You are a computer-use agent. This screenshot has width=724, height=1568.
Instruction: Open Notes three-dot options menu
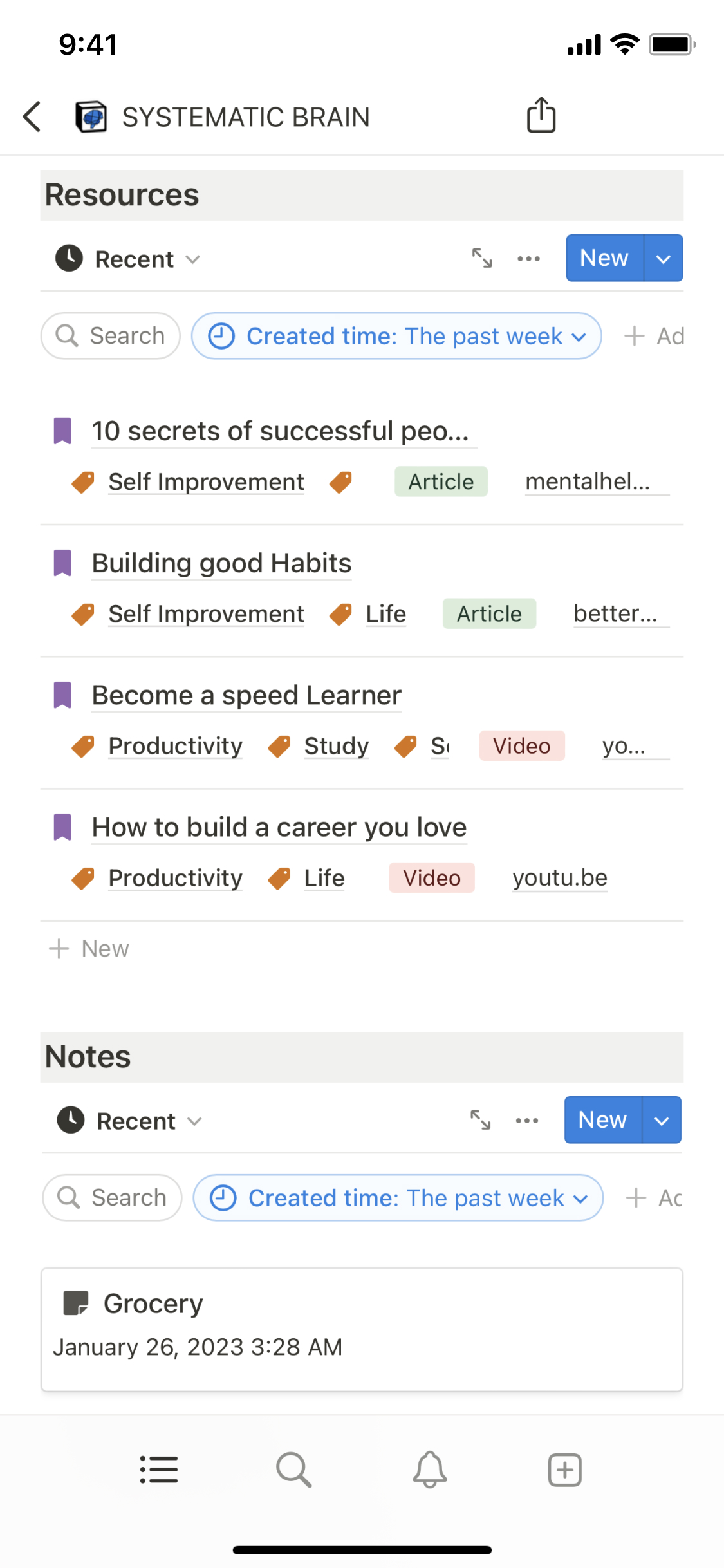526,1121
